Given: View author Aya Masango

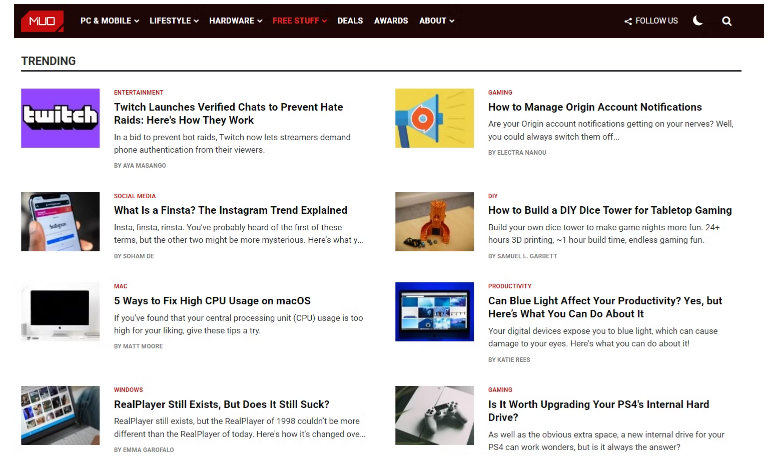Looking at the screenshot, I should (144, 166).
